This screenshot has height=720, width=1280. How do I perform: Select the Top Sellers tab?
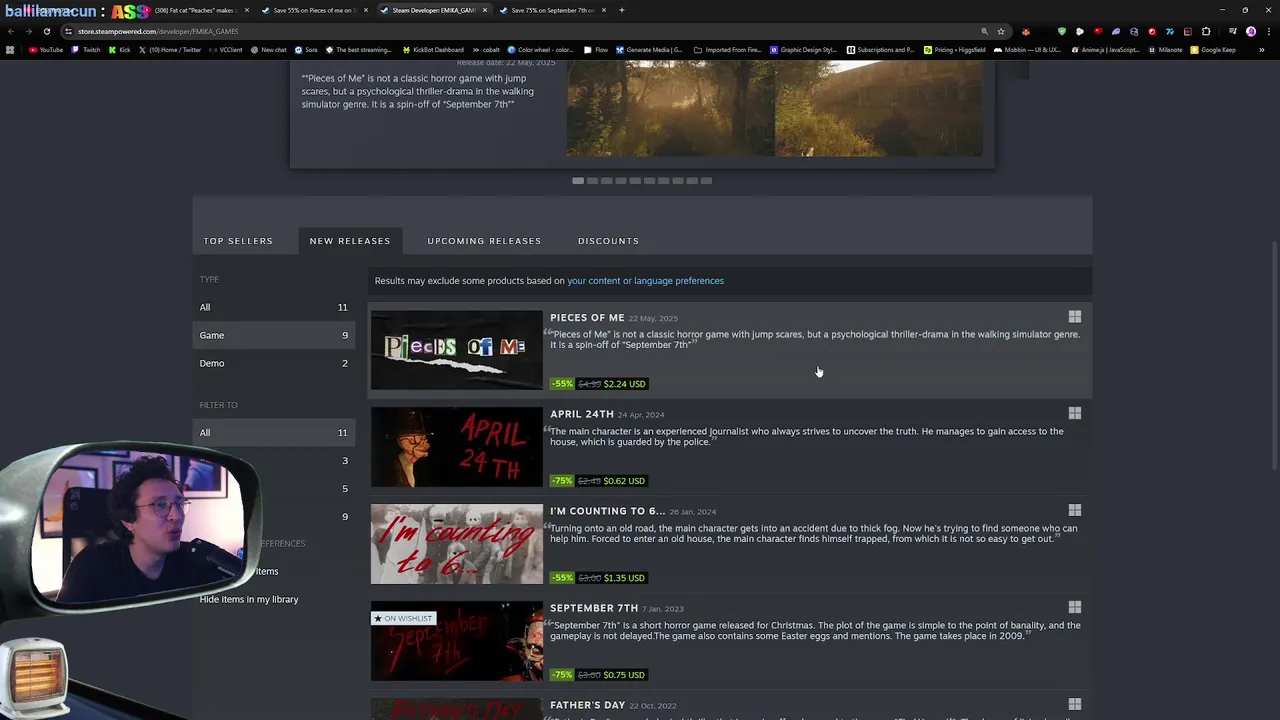pyautogui.click(x=238, y=241)
